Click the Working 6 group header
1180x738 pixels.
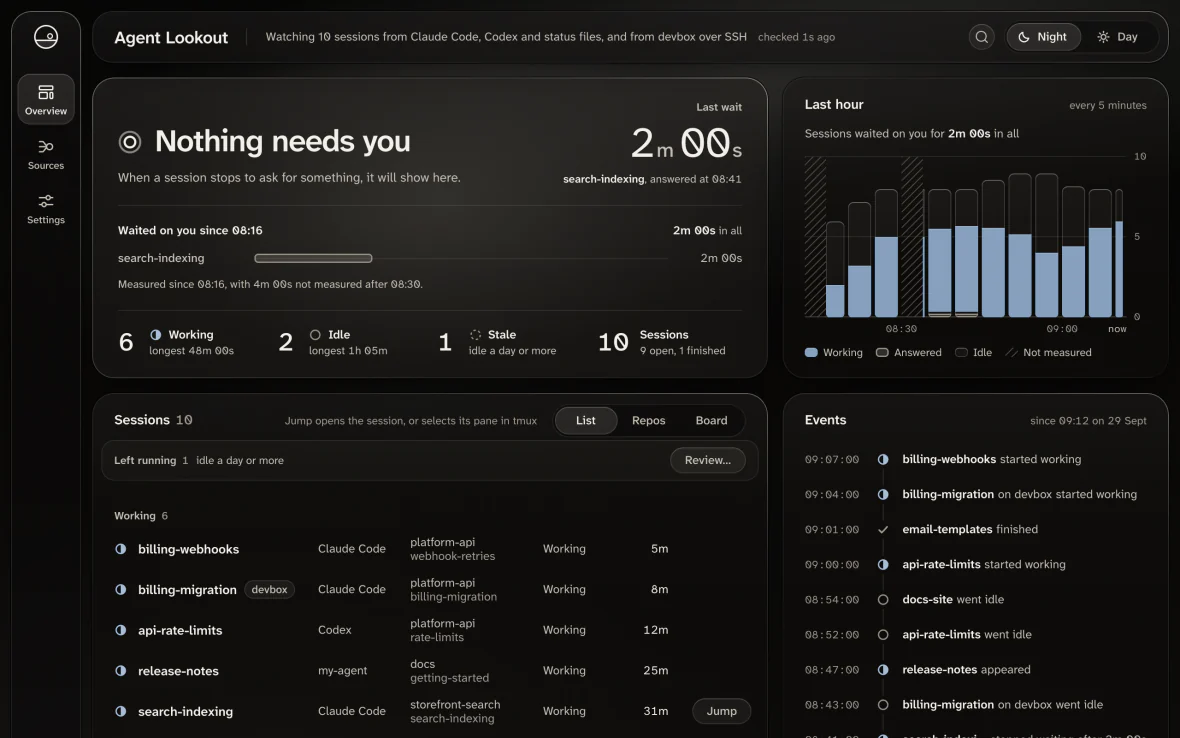141,515
